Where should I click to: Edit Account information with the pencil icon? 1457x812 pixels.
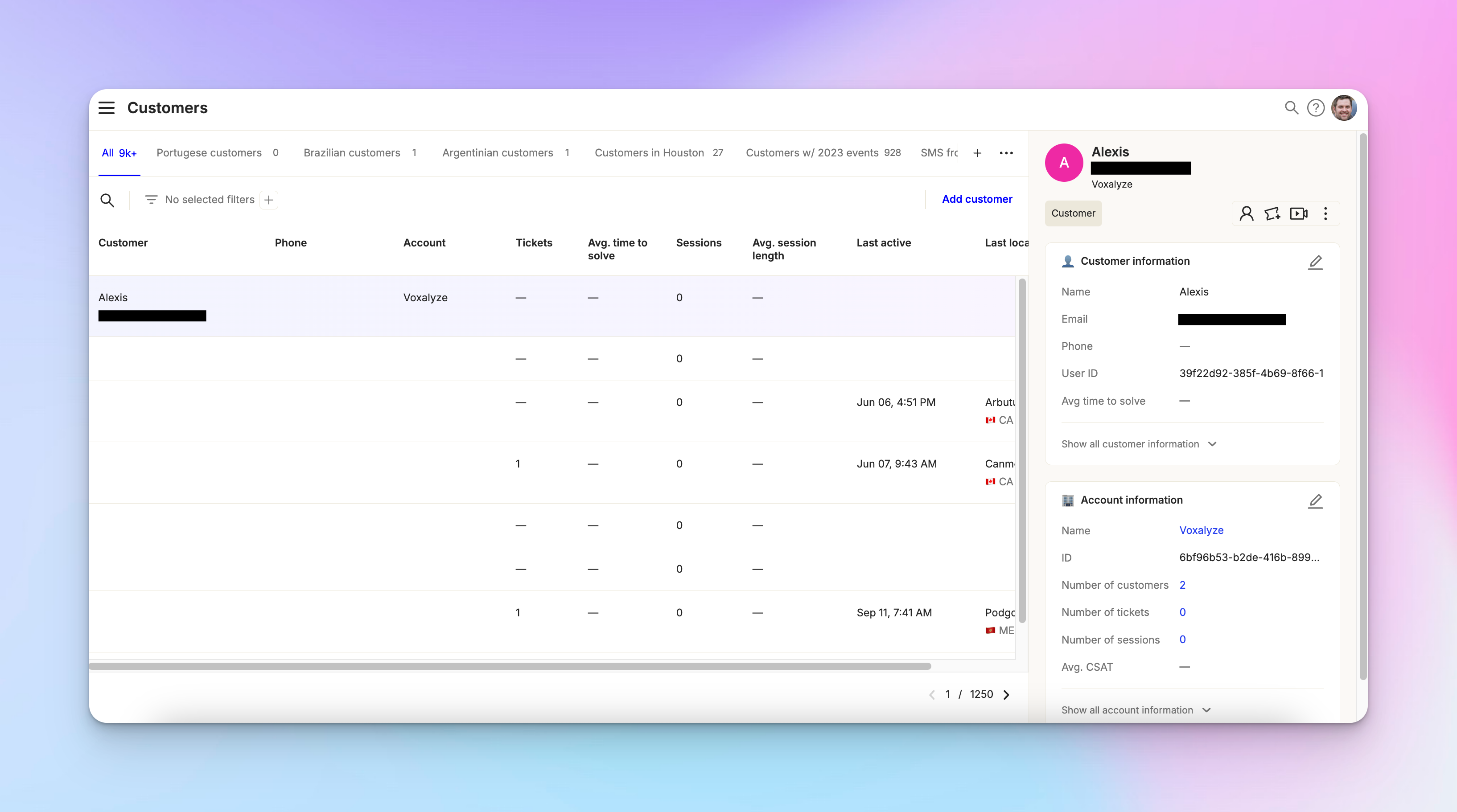[1316, 501]
